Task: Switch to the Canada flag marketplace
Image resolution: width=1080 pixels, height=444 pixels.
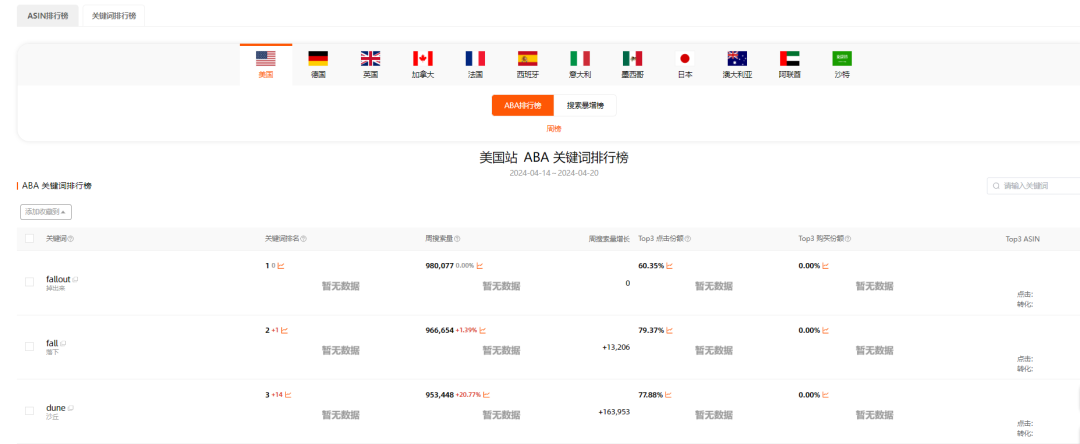Action: coord(422,59)
